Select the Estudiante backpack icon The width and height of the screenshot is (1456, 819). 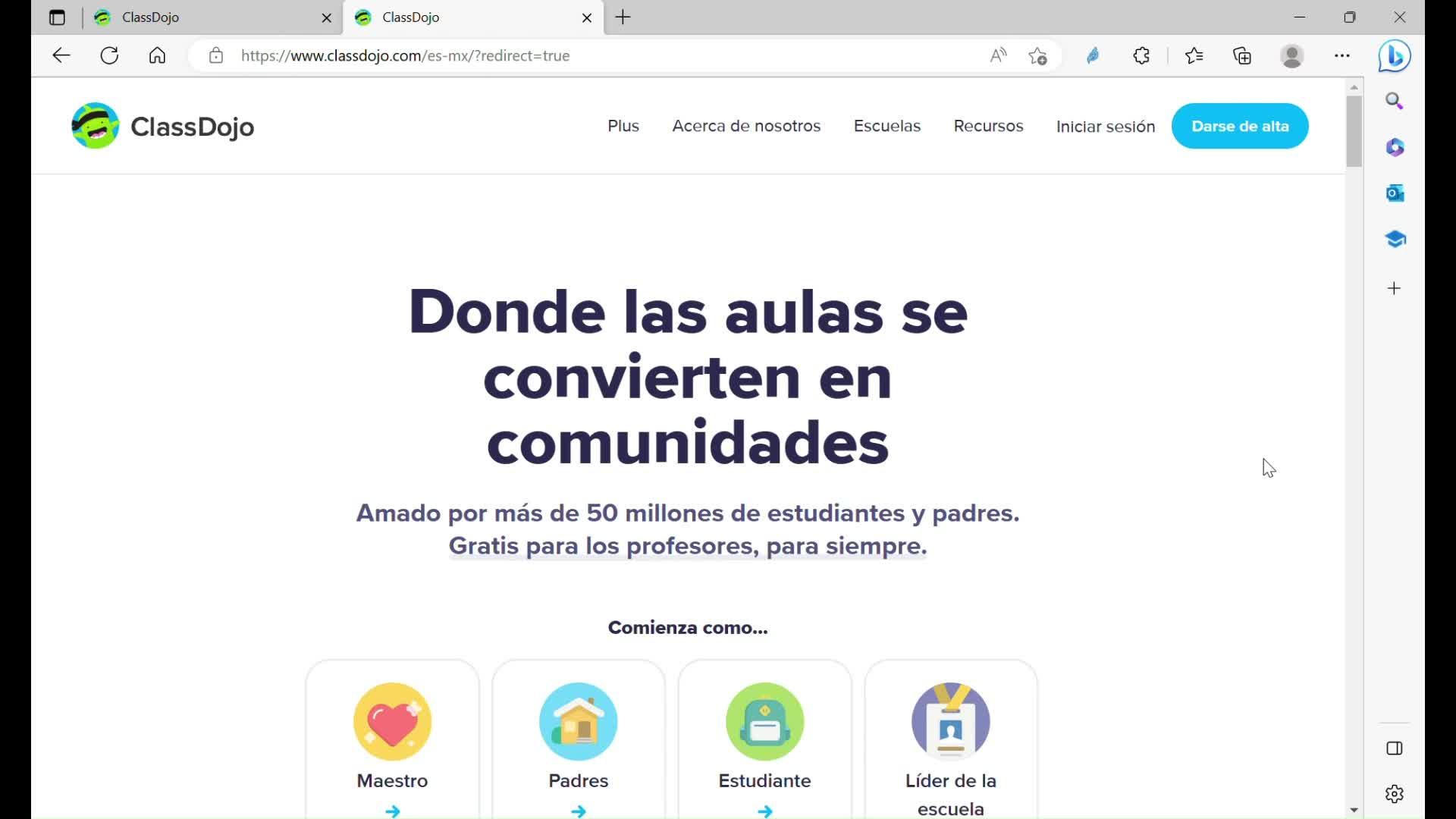(764, 721)
